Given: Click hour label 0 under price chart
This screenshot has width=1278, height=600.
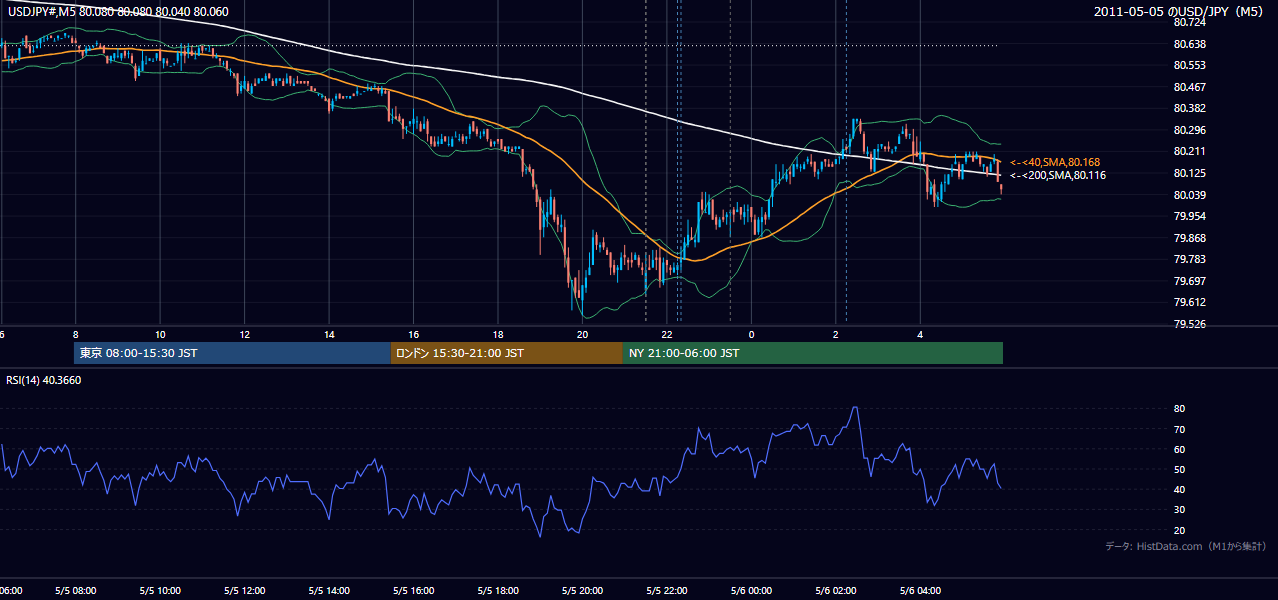Looking at the screenshot, I should [751, 334].
